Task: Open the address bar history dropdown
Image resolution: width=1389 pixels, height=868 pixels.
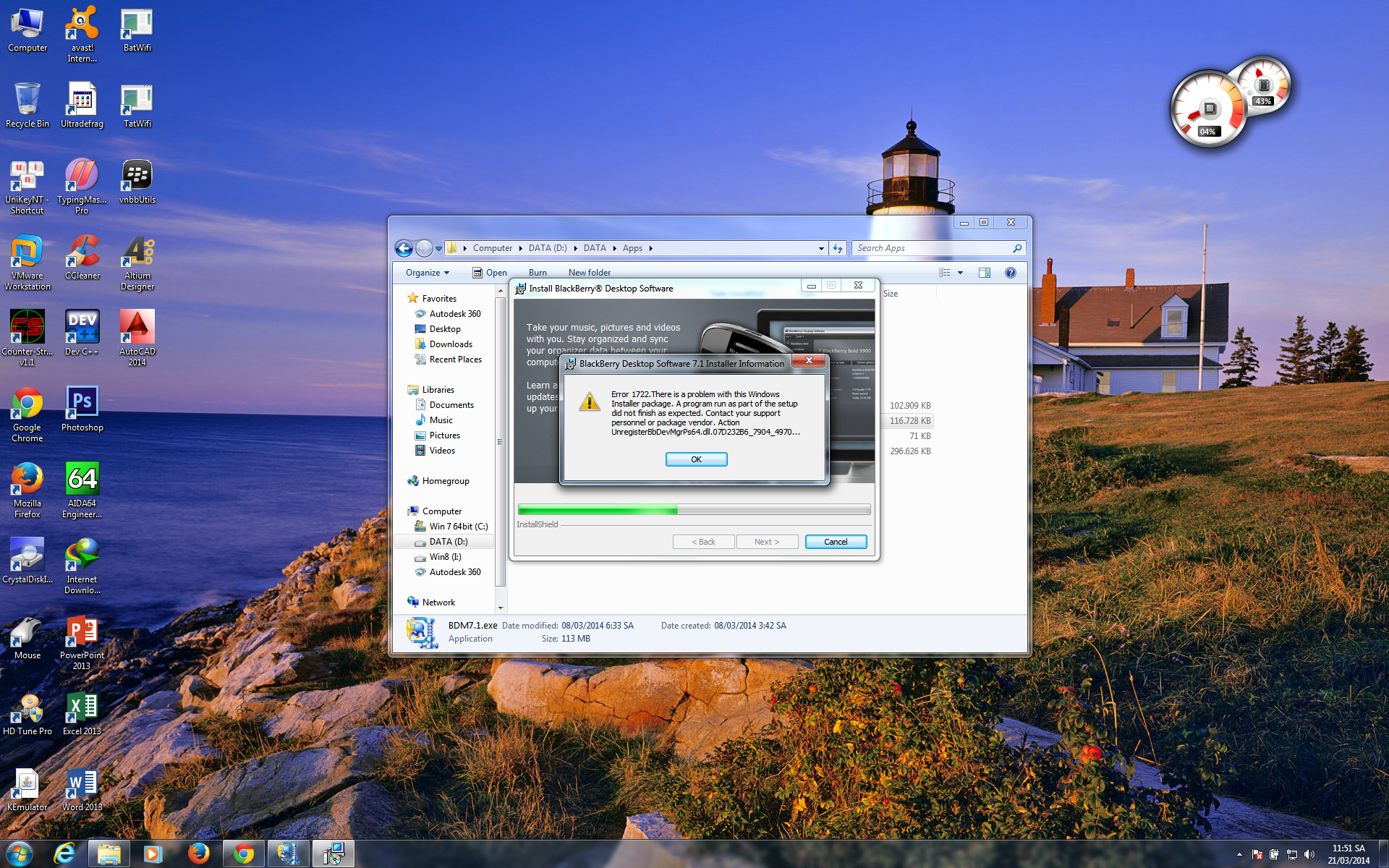Action: [x=821, y=248]
